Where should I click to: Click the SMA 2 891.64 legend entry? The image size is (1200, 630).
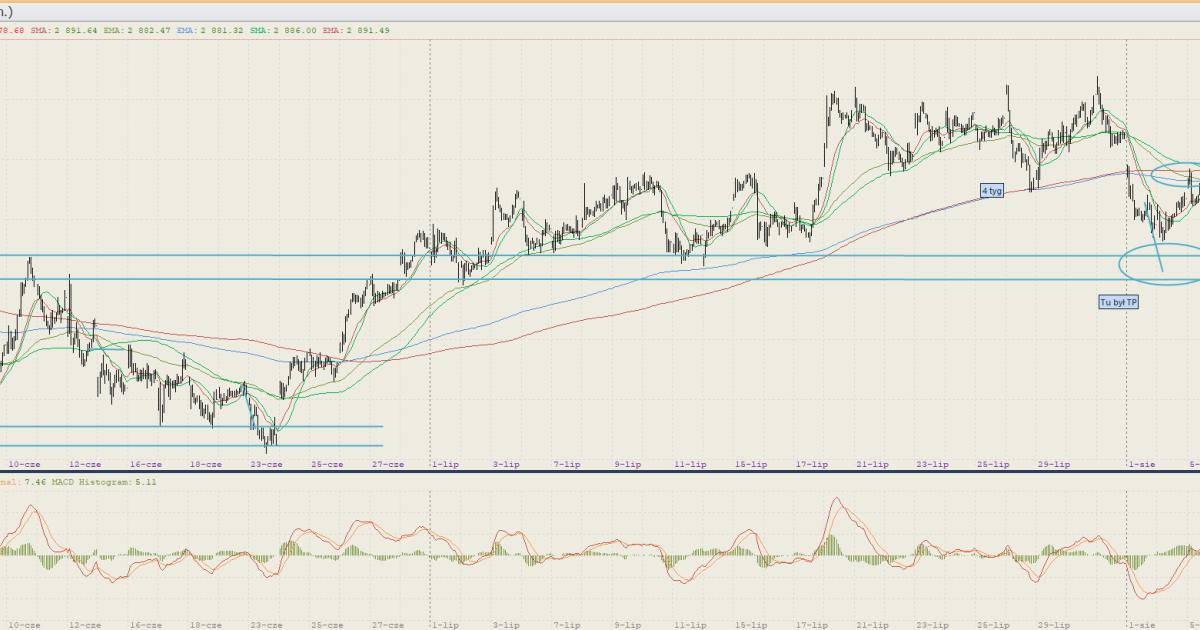pos(63,30)
